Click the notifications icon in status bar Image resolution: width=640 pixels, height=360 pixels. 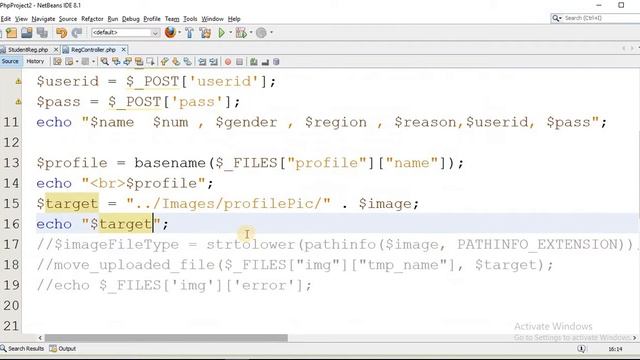[581, 349]
